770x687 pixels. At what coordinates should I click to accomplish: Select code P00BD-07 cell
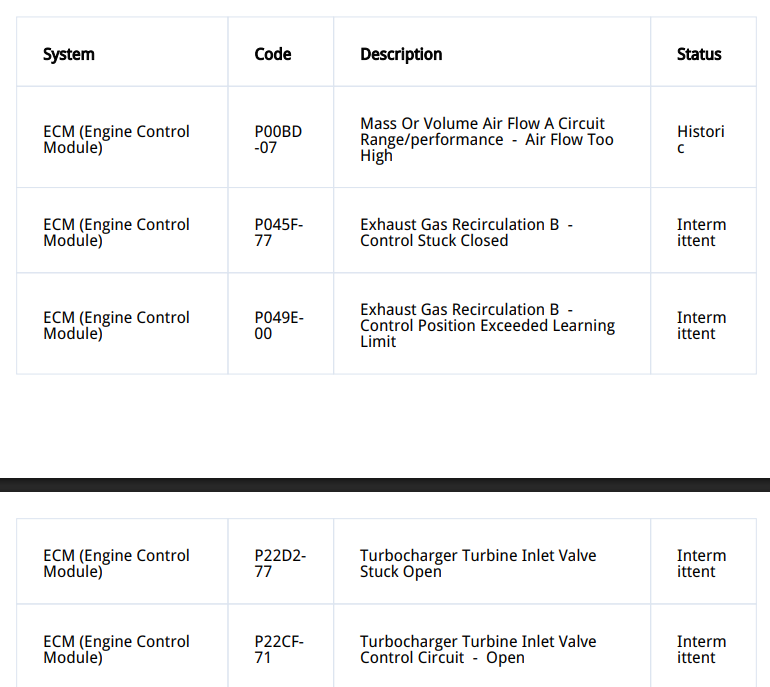click(278, 139)
